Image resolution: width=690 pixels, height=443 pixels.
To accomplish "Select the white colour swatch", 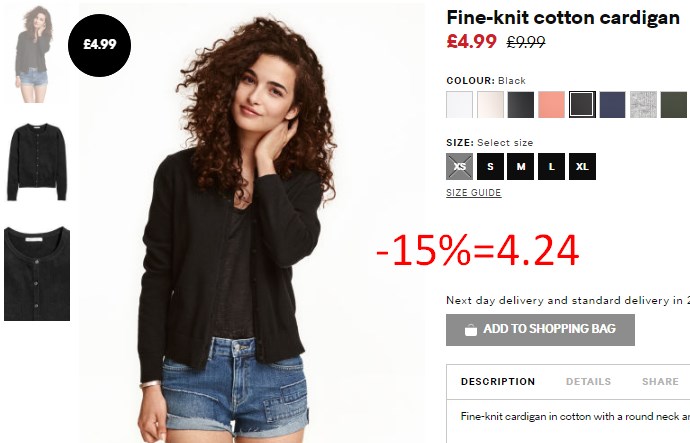I will click(459, 105).
